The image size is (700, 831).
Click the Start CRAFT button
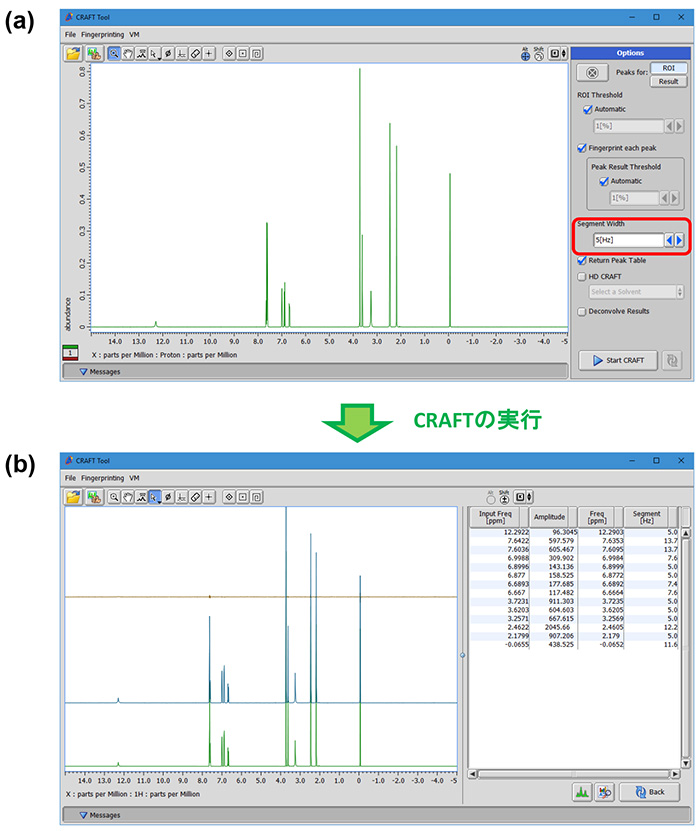coord(618,360)
